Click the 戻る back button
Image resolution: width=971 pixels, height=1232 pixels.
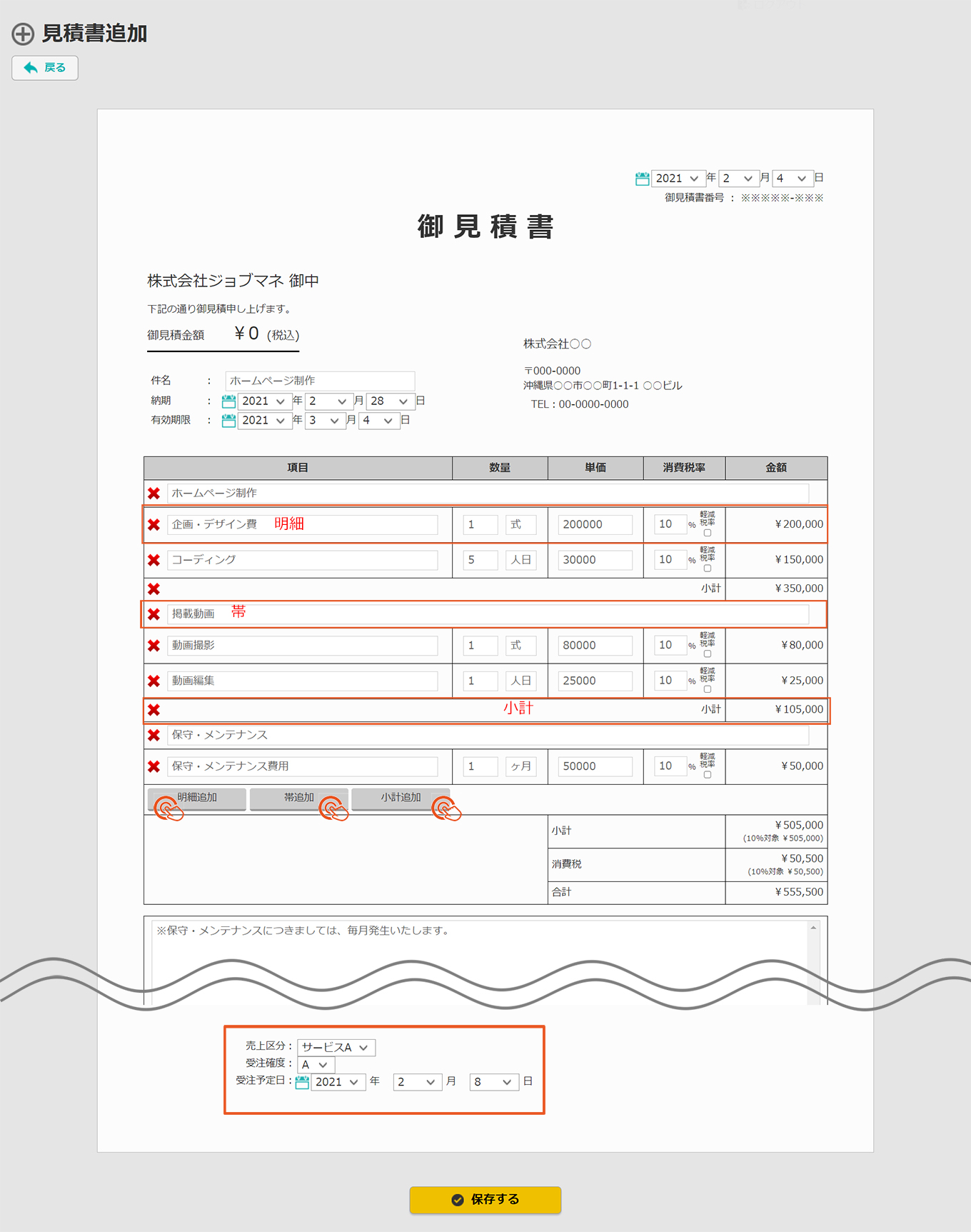point(45,68)
